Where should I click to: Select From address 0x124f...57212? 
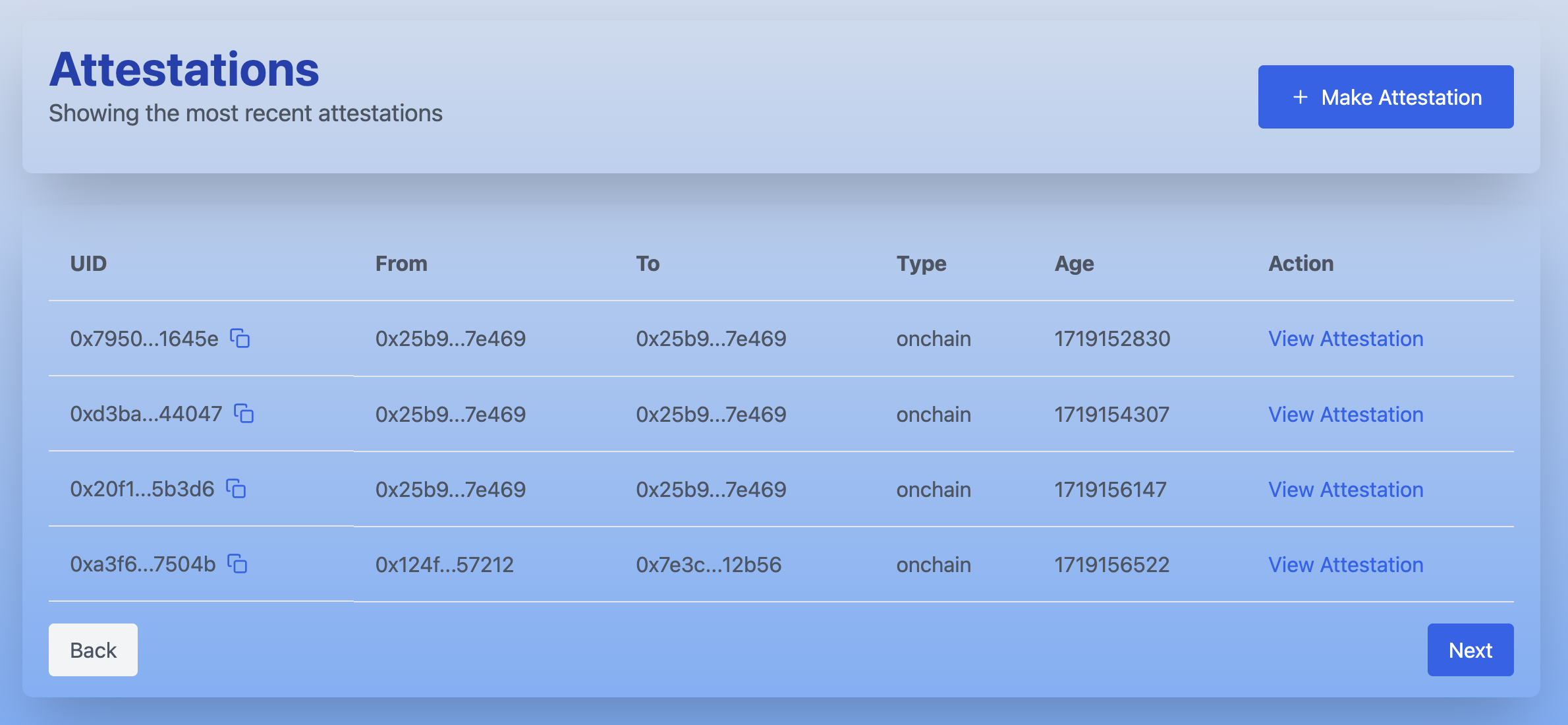pyautogui.click(x=444, y=565)
